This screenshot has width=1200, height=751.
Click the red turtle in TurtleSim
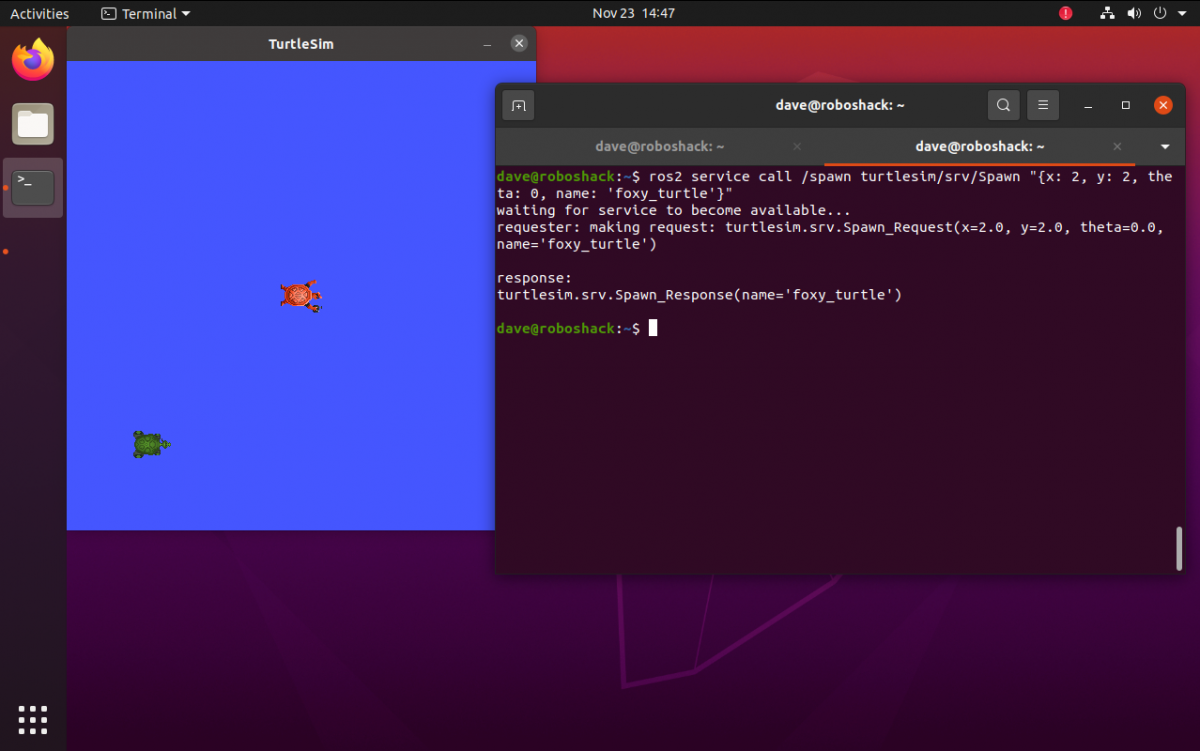click(300, 296)
